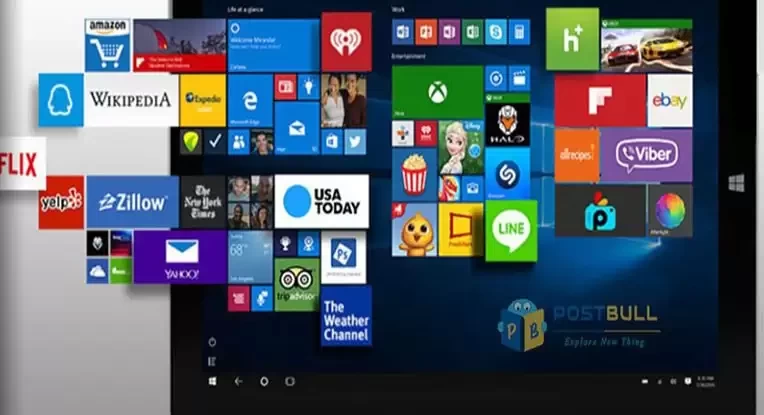The height and width of the screenshot is (415, 764).
Task: Open the eBay tile
Action: pyautogui.click(x=670, y=101)
